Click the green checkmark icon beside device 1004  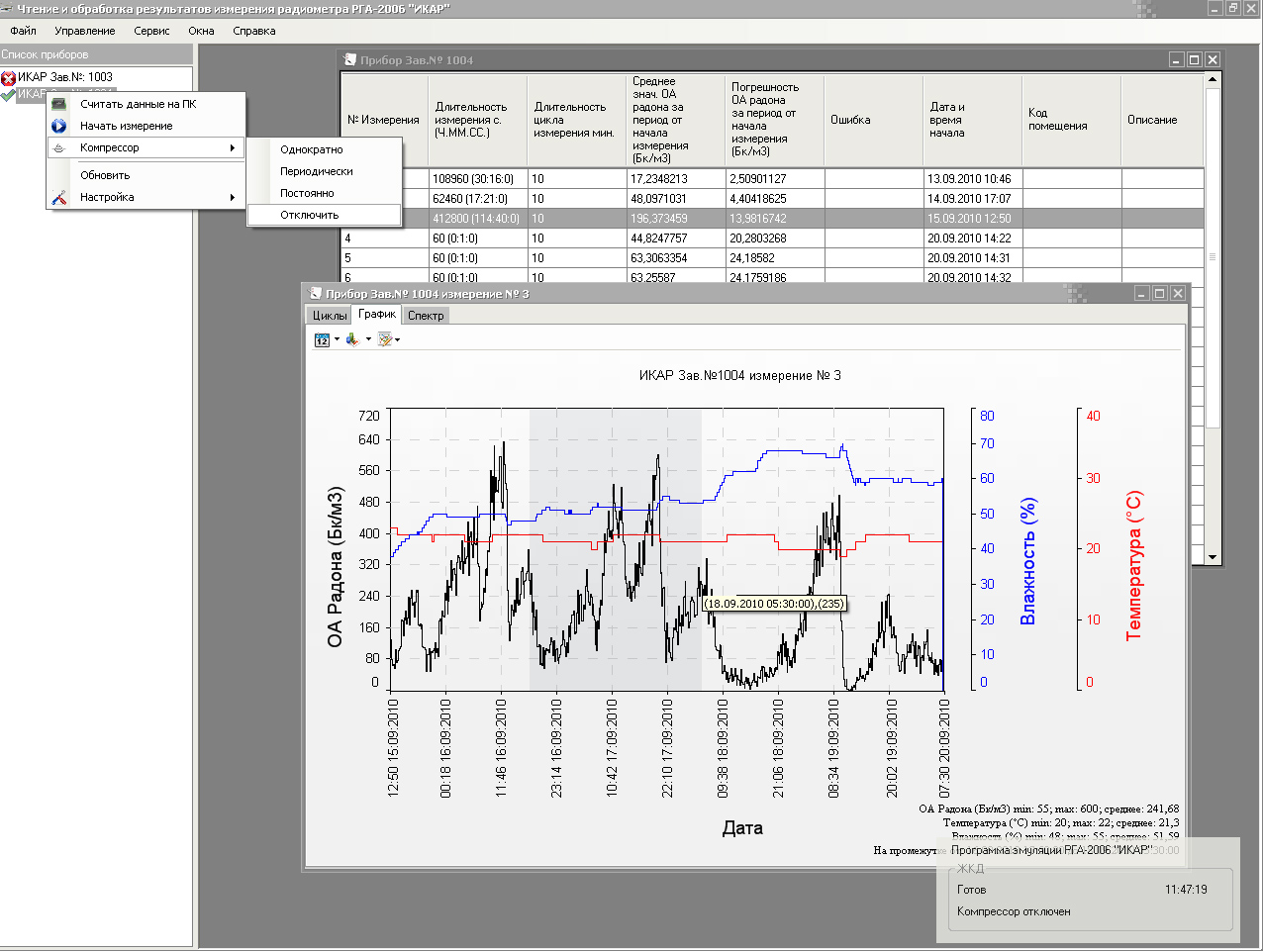pyautogui.click(x=8, y=95)
